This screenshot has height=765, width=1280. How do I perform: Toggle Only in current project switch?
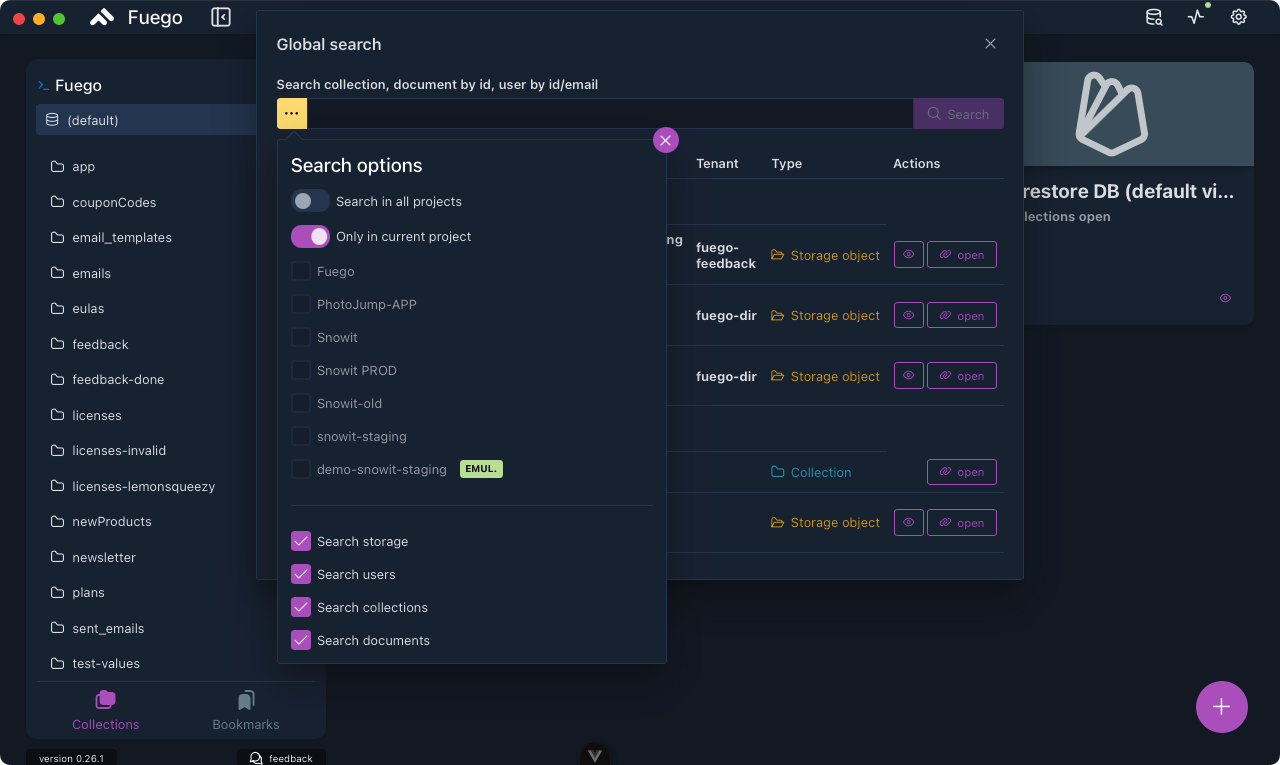pos(310,237)
